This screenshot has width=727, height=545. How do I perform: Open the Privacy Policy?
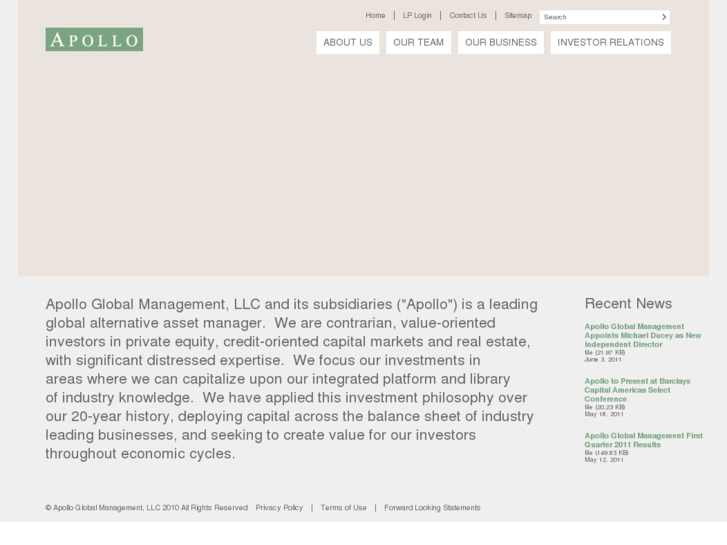pyautogui.click(x=279, y=507)
